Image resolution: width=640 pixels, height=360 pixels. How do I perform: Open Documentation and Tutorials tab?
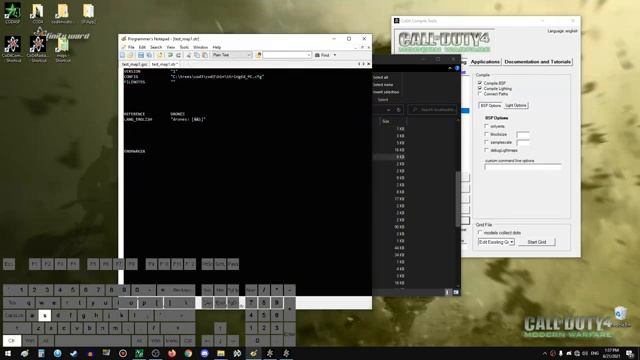538,62
